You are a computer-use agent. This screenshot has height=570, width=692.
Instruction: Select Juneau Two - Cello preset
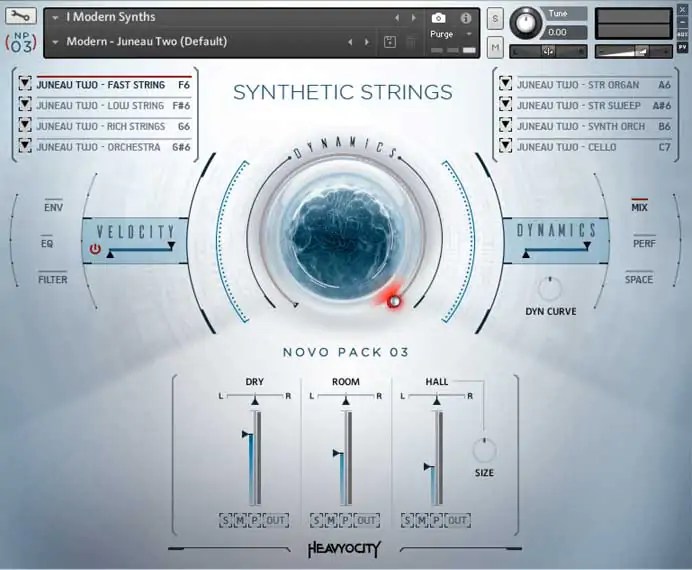pos(594,147)
